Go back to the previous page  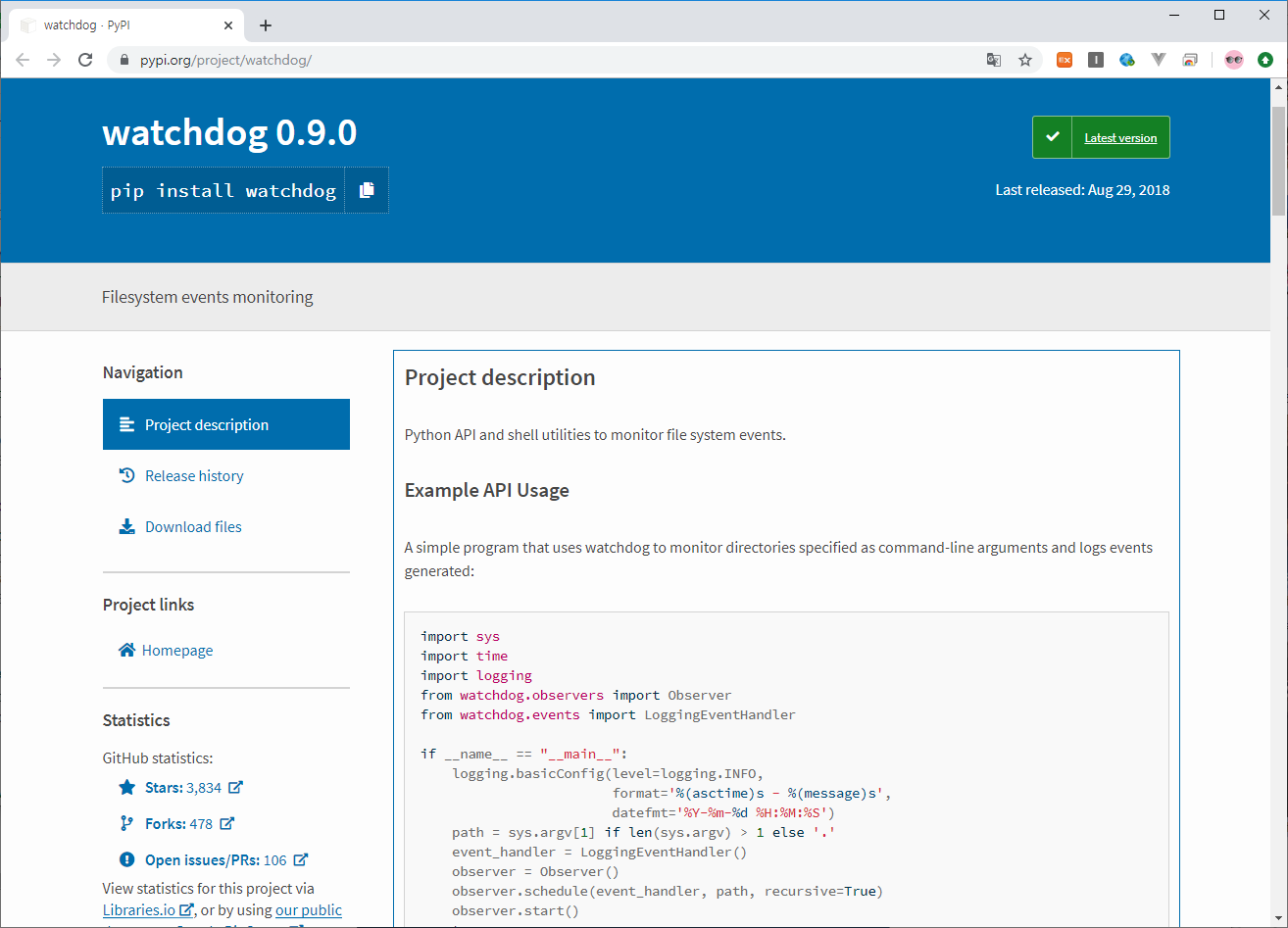(x=23, y=60)
